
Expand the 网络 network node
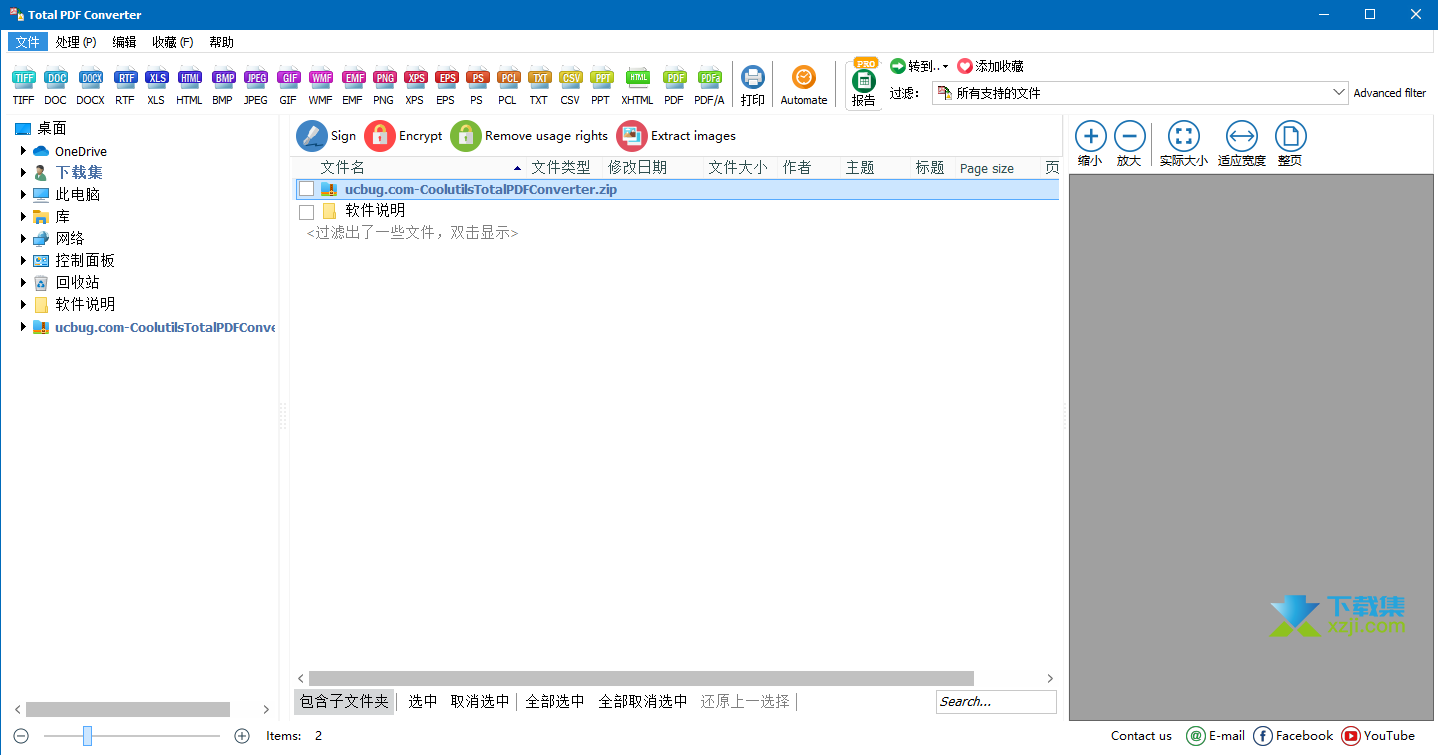click(24, 238)
